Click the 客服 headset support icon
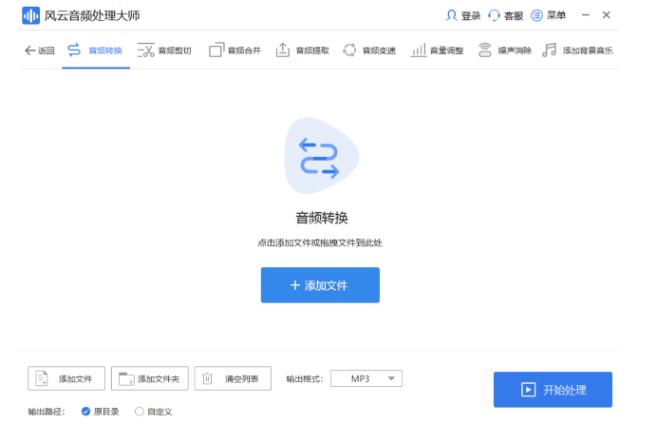The image size is (658, 424). tap(494, 16)
